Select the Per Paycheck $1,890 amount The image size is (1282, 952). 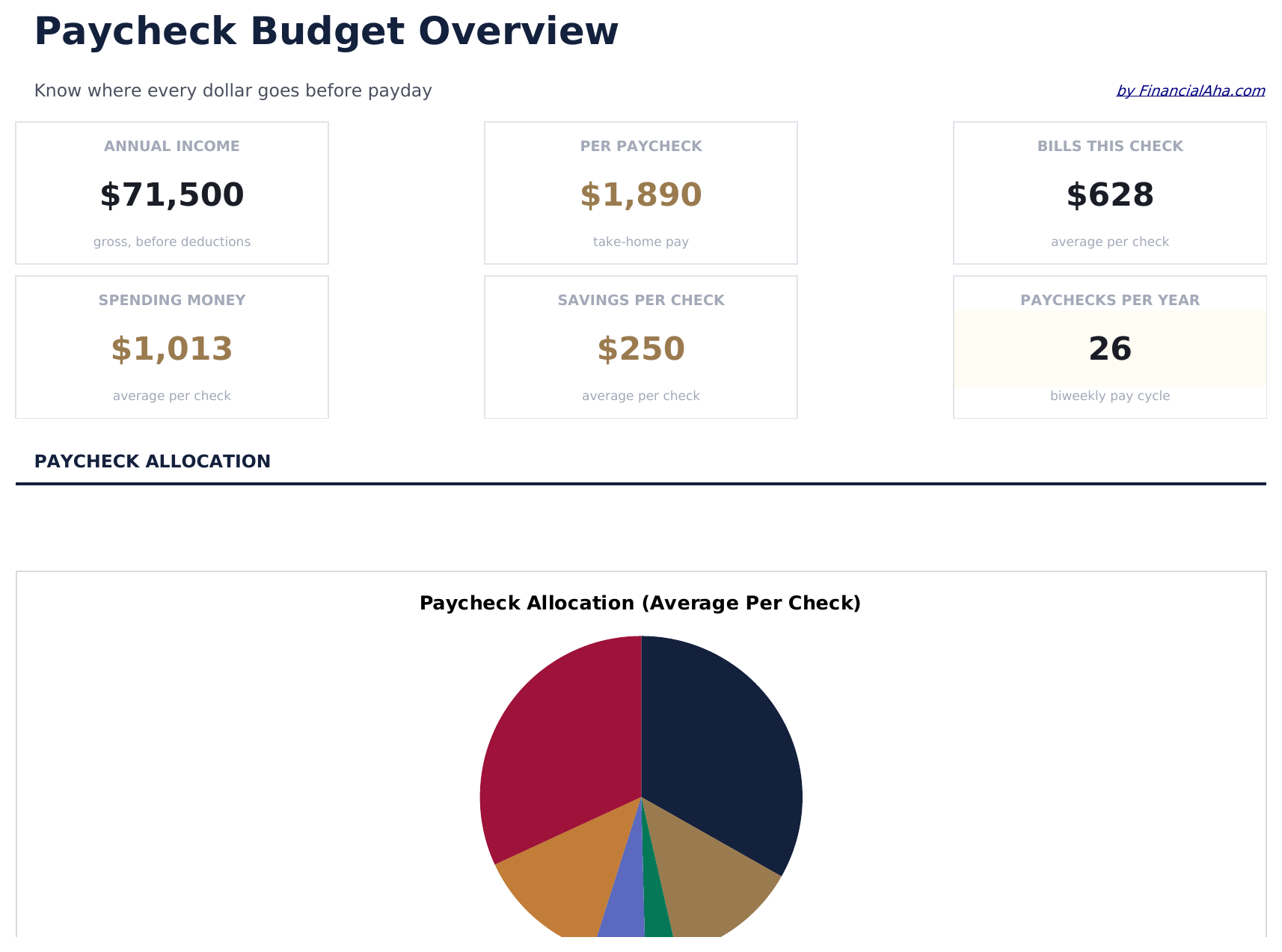(641, 195)
